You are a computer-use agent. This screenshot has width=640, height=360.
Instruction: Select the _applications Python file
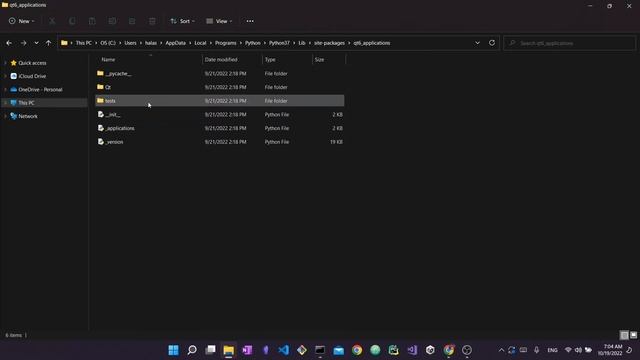pos(220,128)
